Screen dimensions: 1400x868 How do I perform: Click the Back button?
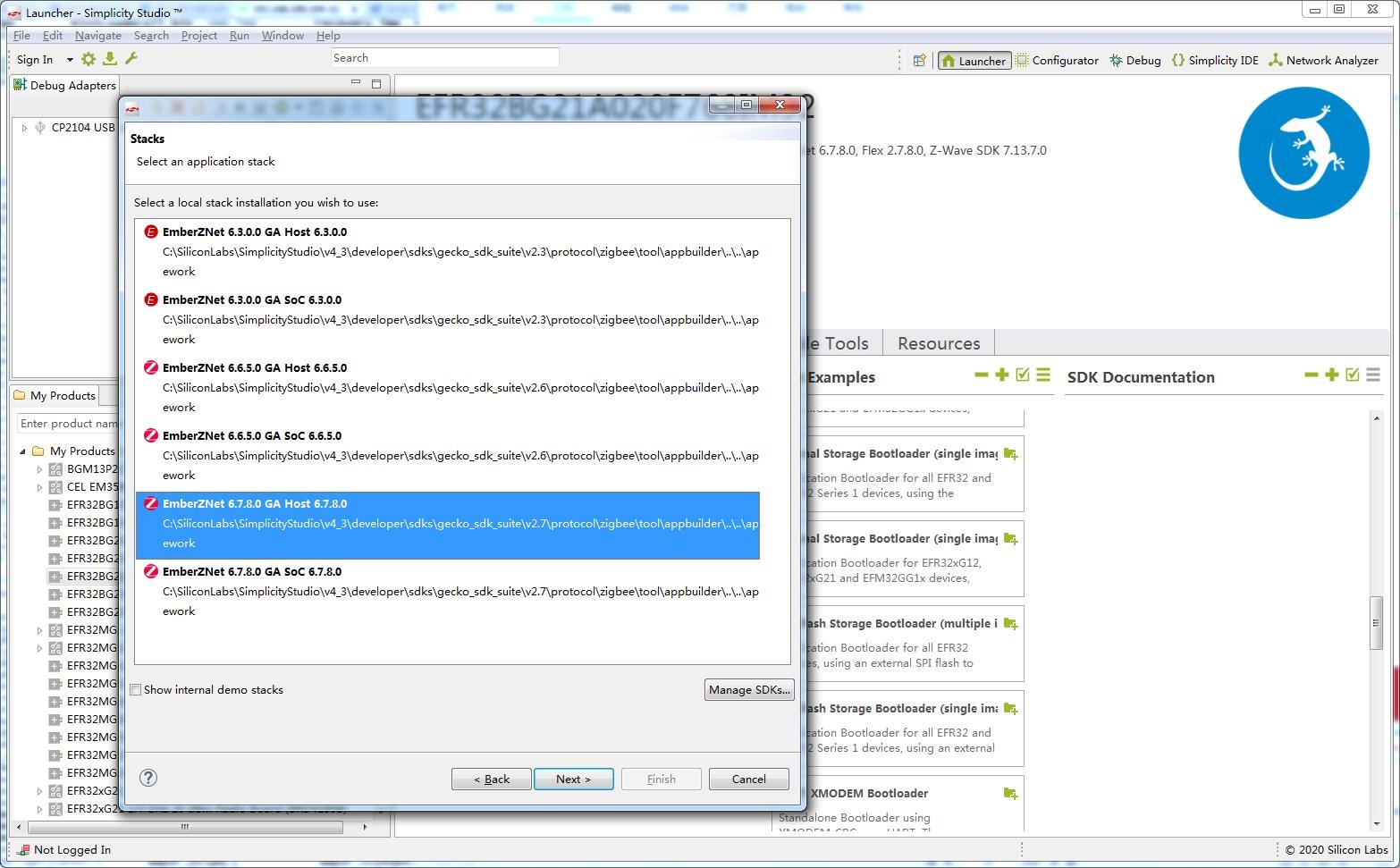492,779
